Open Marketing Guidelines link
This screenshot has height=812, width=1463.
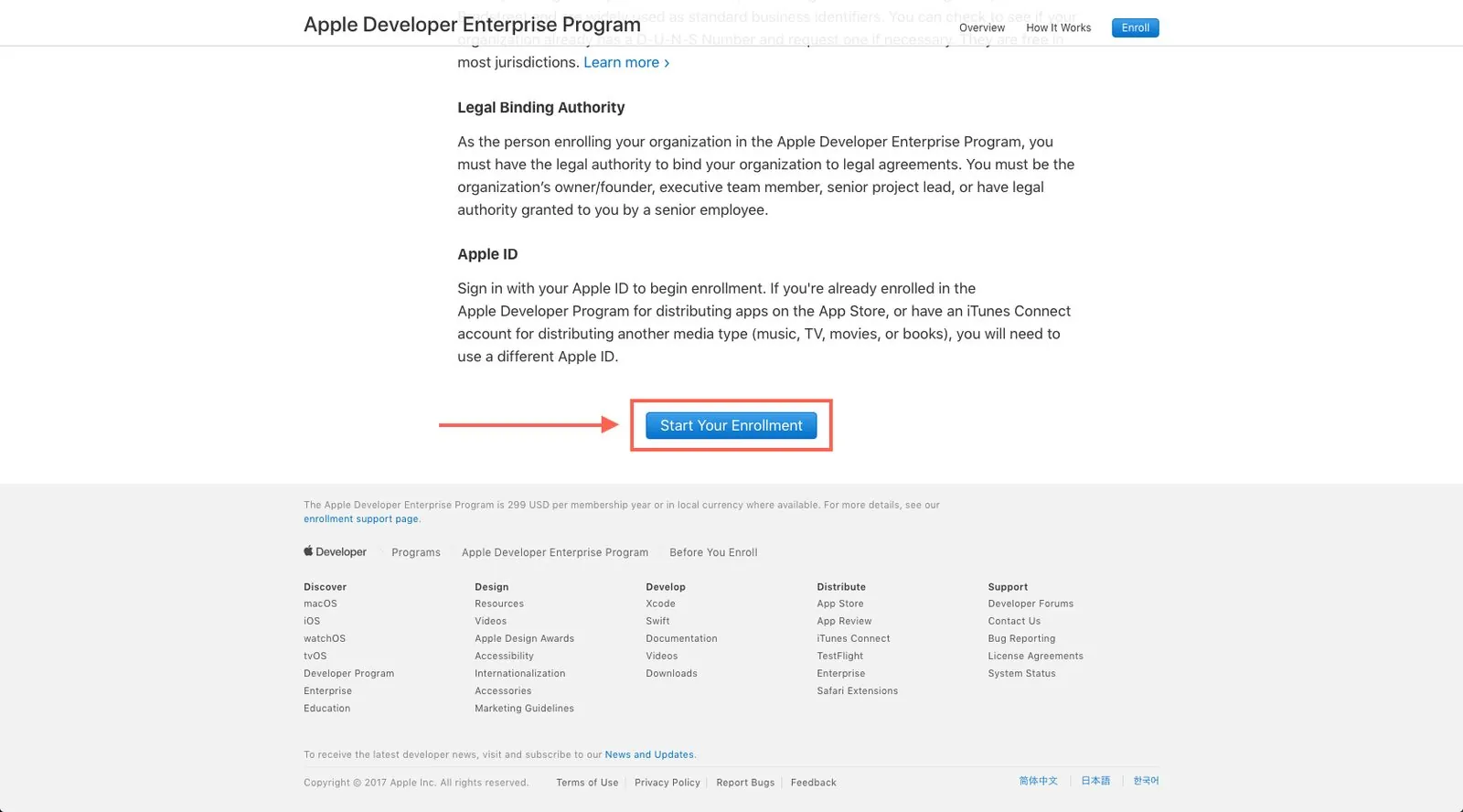[x=524, y=708]
